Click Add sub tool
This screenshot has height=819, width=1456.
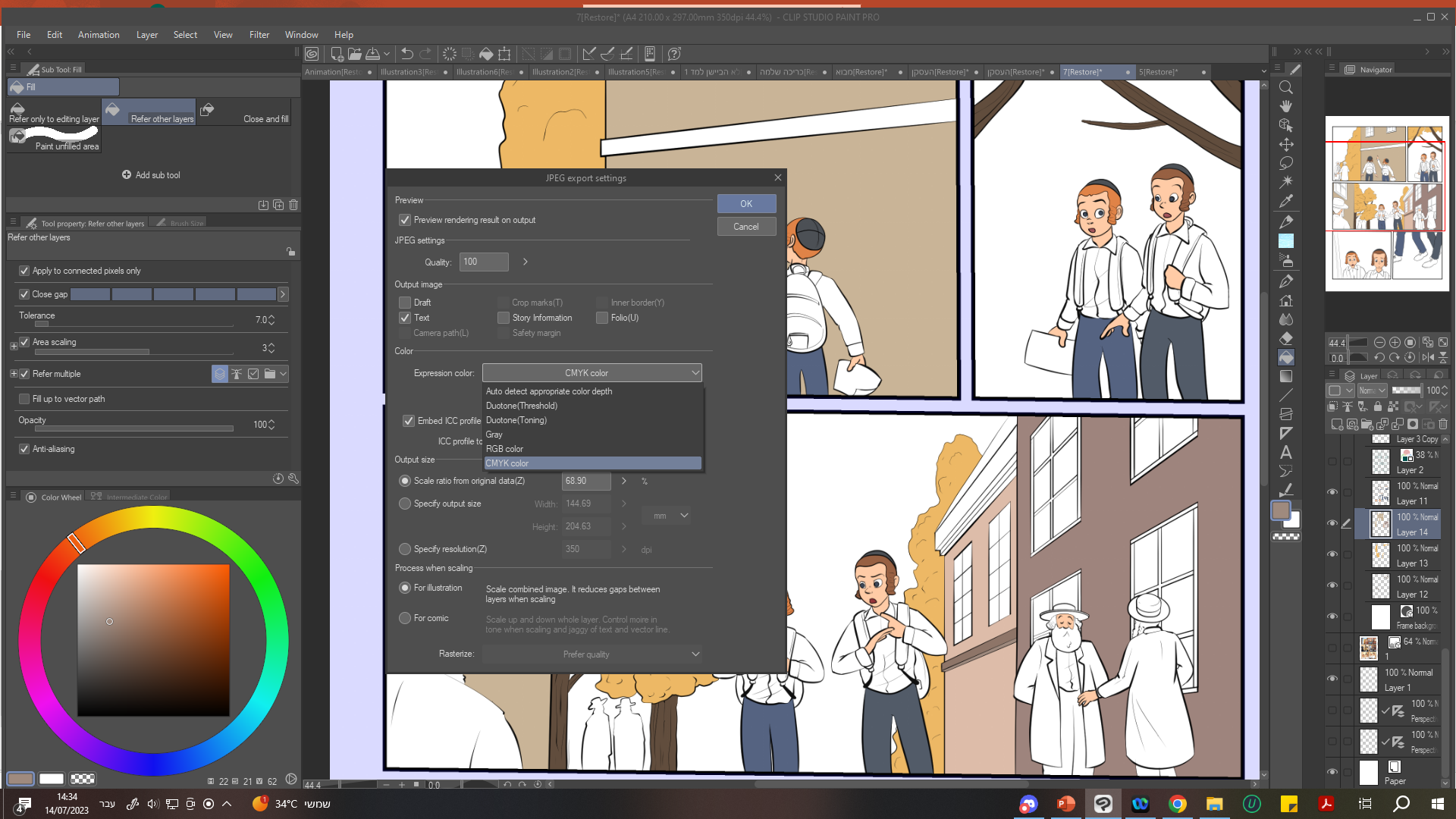click(x=151, y=175)
